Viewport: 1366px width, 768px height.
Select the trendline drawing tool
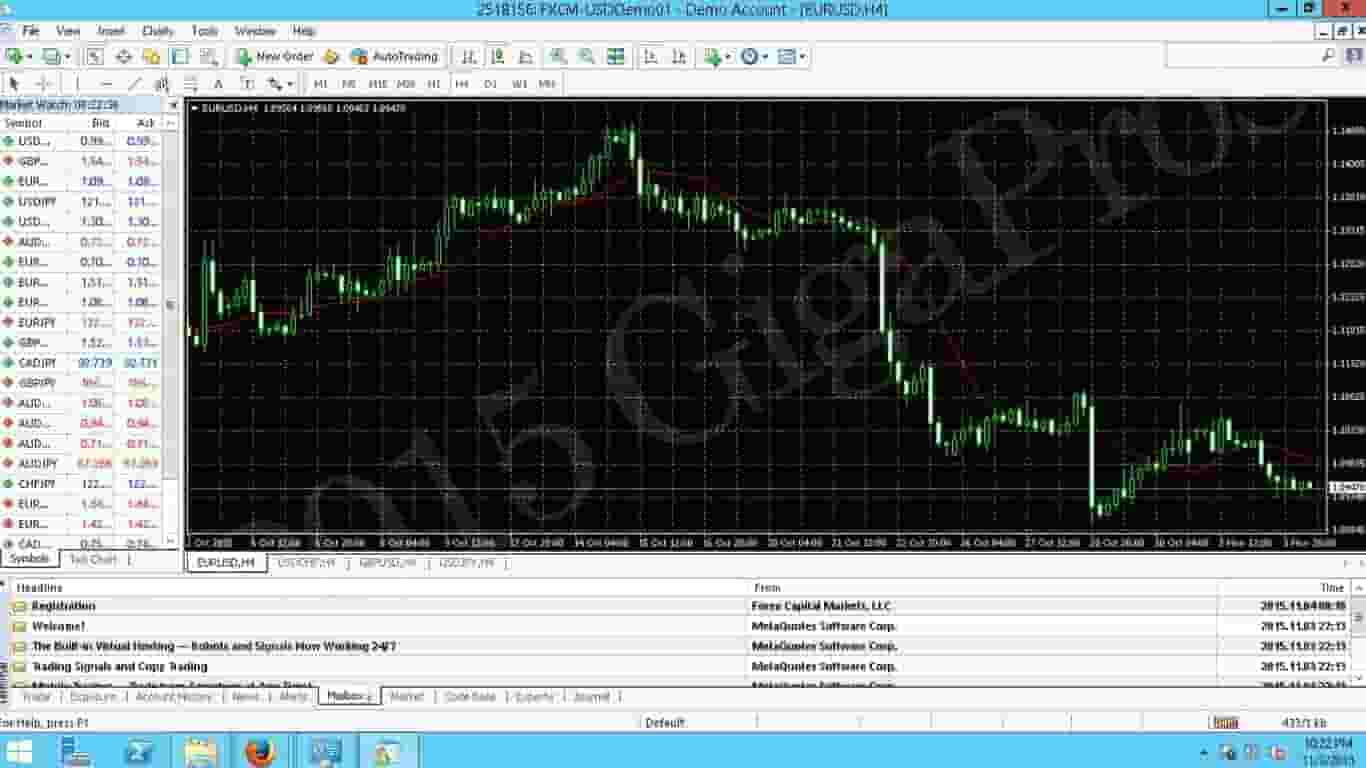pos(135,84)
